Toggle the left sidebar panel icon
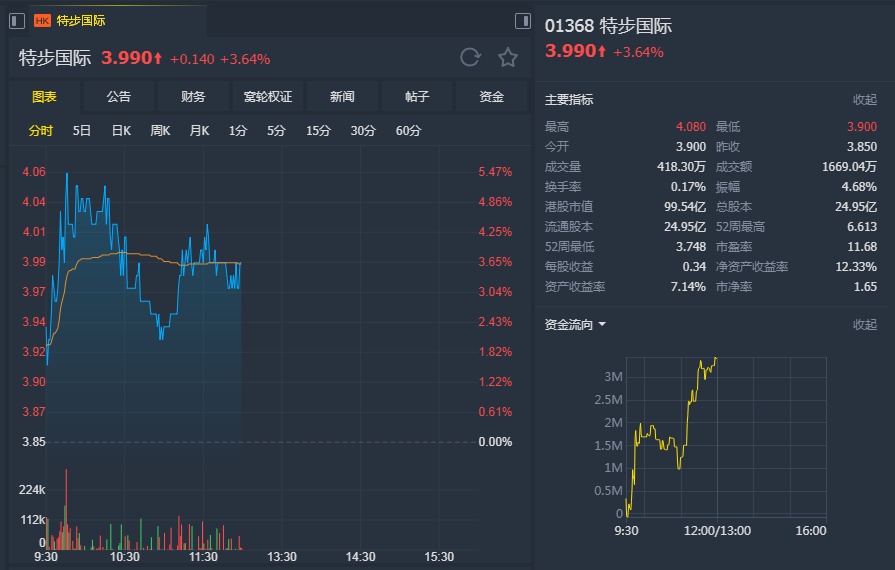895x570 pixels. point(17,21)
